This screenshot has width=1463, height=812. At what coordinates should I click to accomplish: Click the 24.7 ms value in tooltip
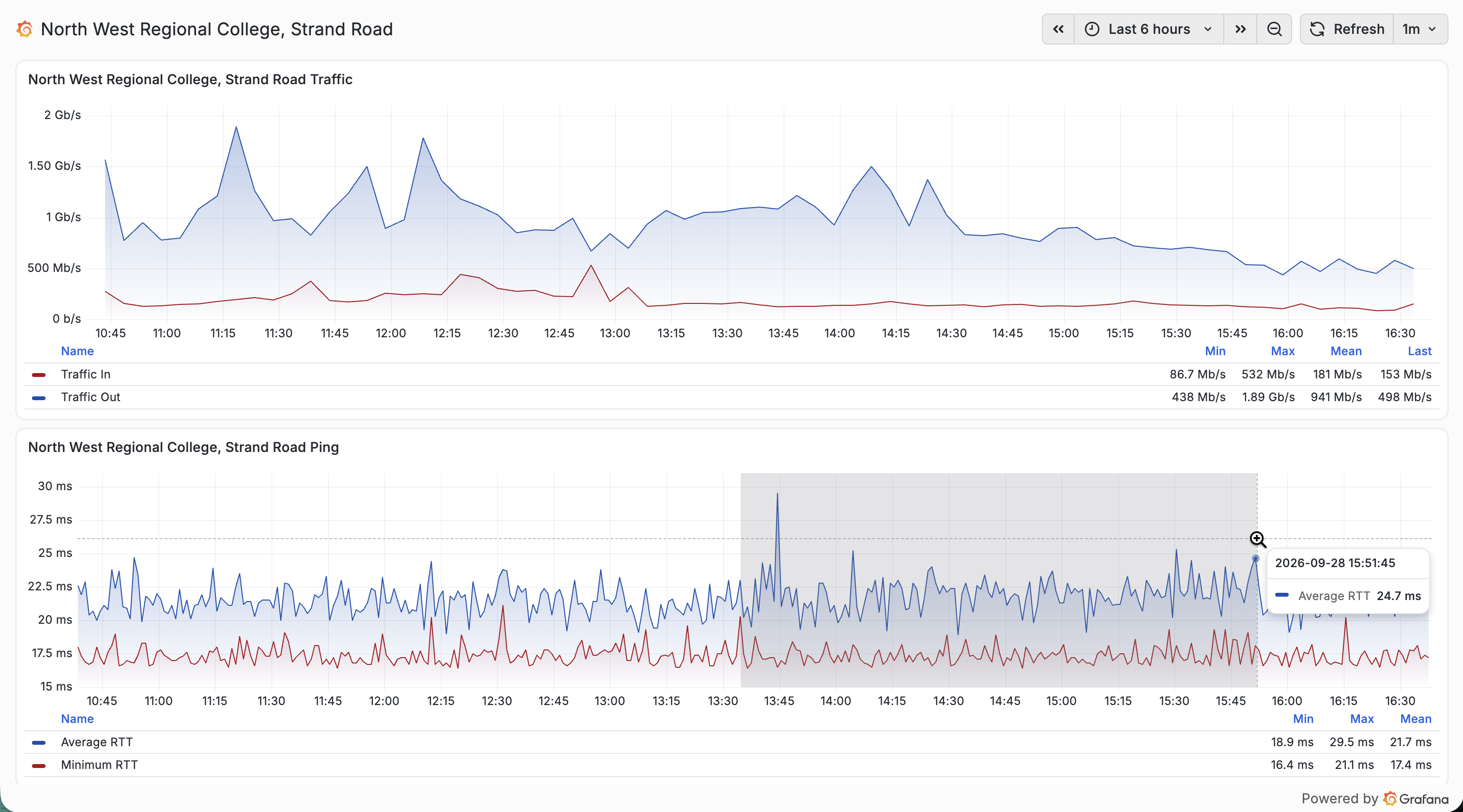coord(1398,596)
